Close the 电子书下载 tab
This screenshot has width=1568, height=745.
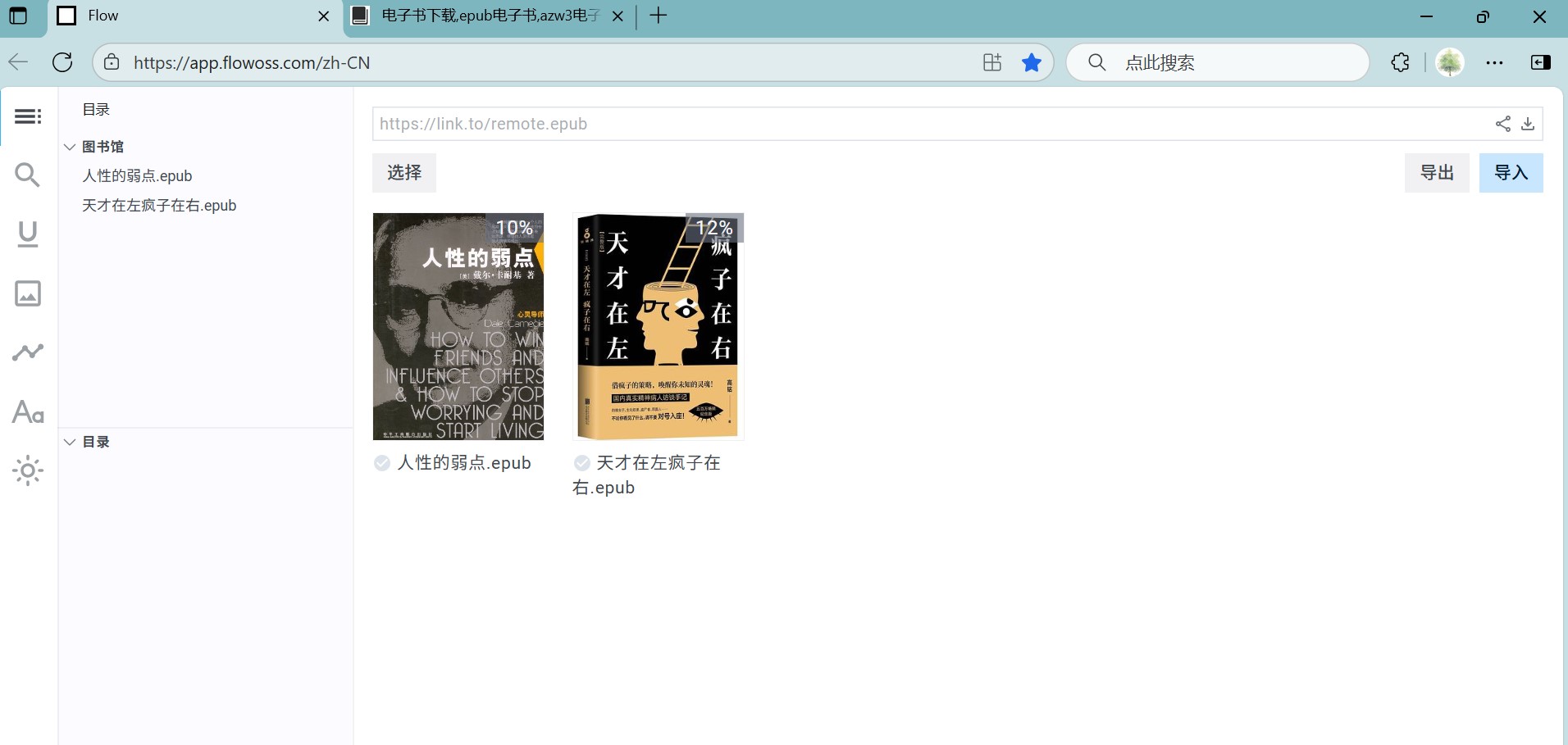pos(618,16)
